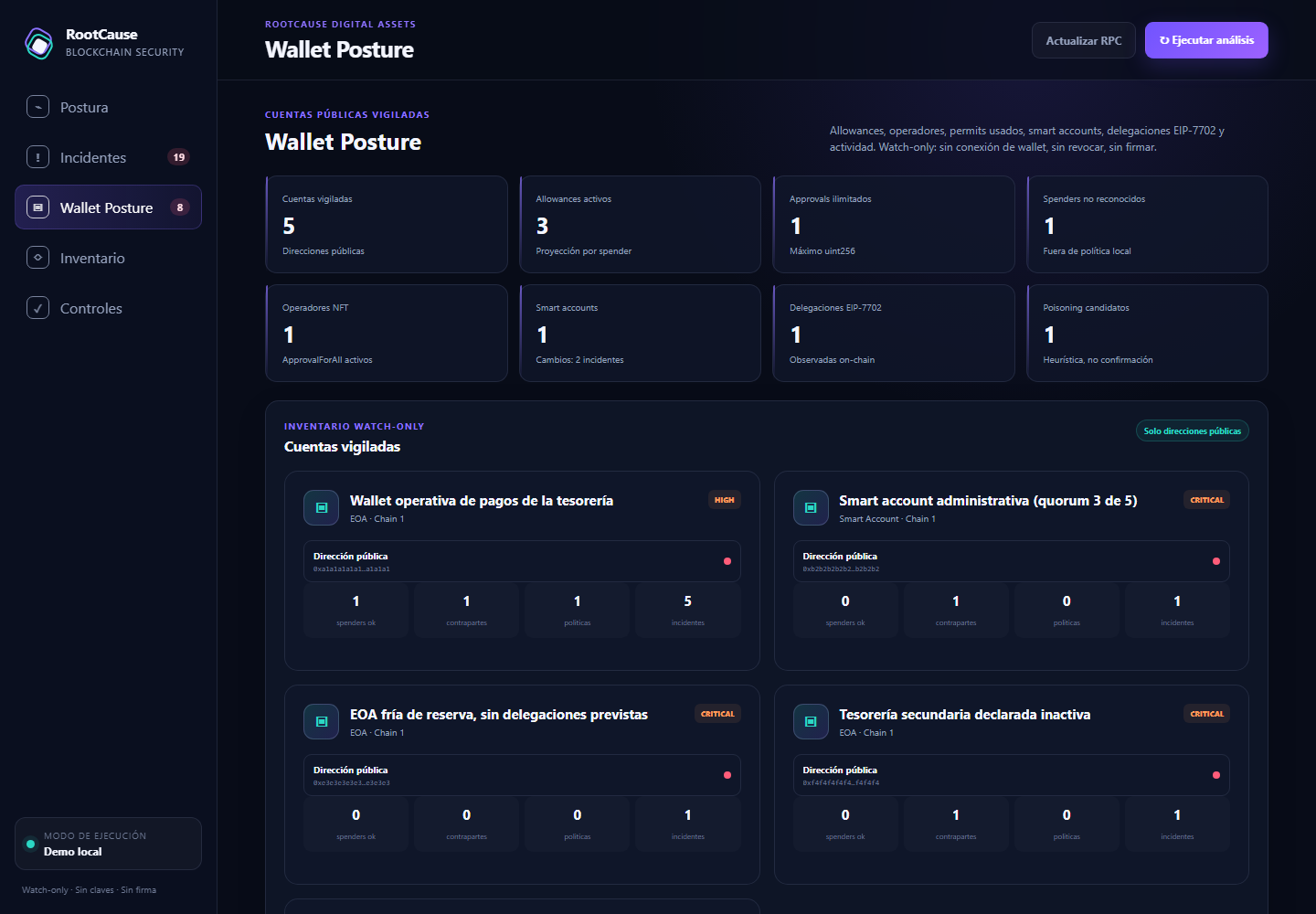Click the Postura sidebar icon
1316x914 pixels.
point(37,107)
